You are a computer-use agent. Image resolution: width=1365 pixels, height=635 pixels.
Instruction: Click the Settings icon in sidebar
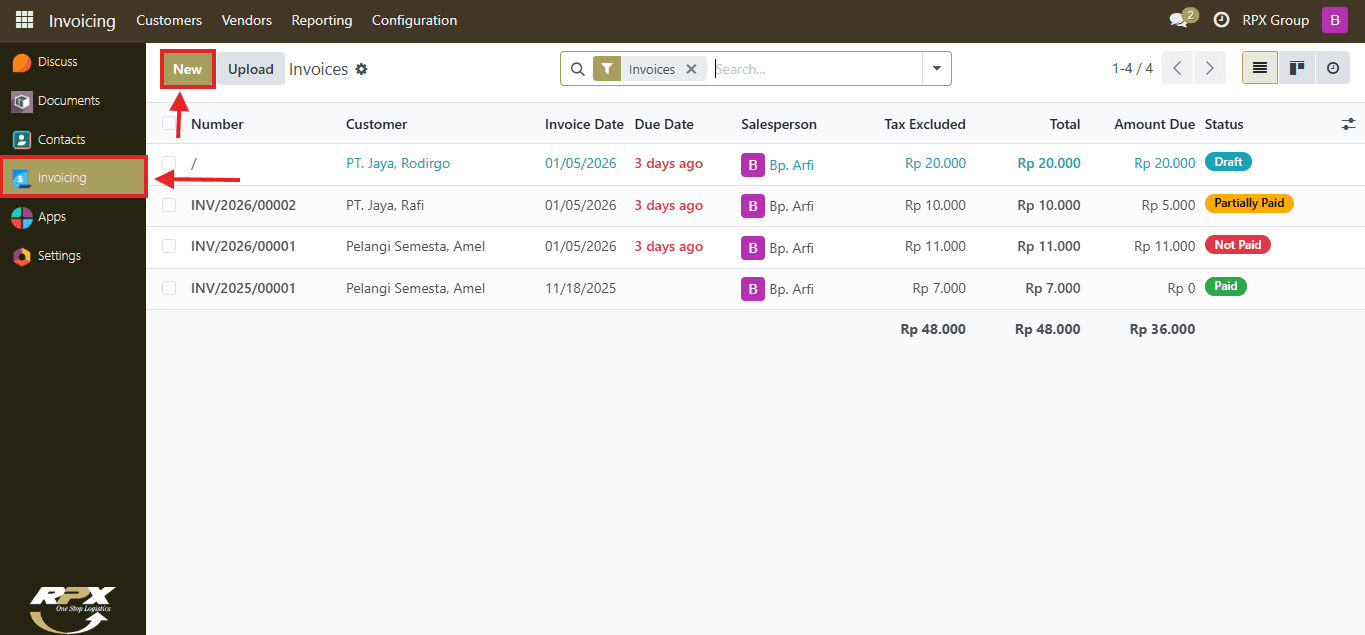(22, 256)
